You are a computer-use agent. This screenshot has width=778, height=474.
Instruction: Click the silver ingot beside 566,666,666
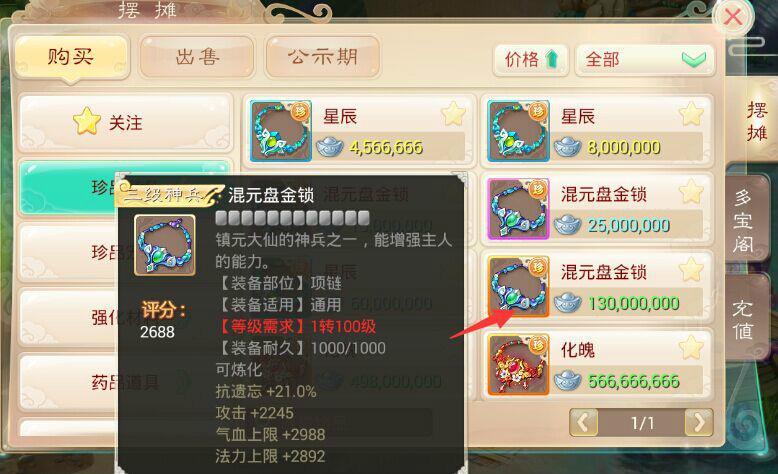[x=568, y=381]
